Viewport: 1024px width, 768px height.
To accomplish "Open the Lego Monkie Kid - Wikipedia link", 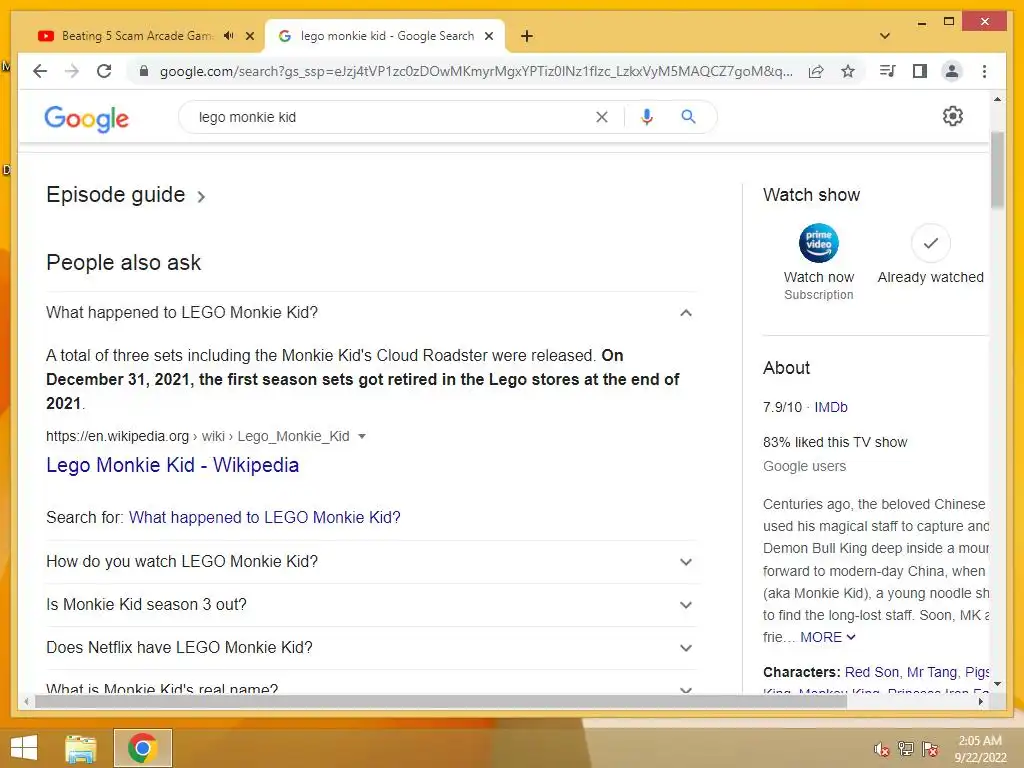I will (x=172, y=465).
